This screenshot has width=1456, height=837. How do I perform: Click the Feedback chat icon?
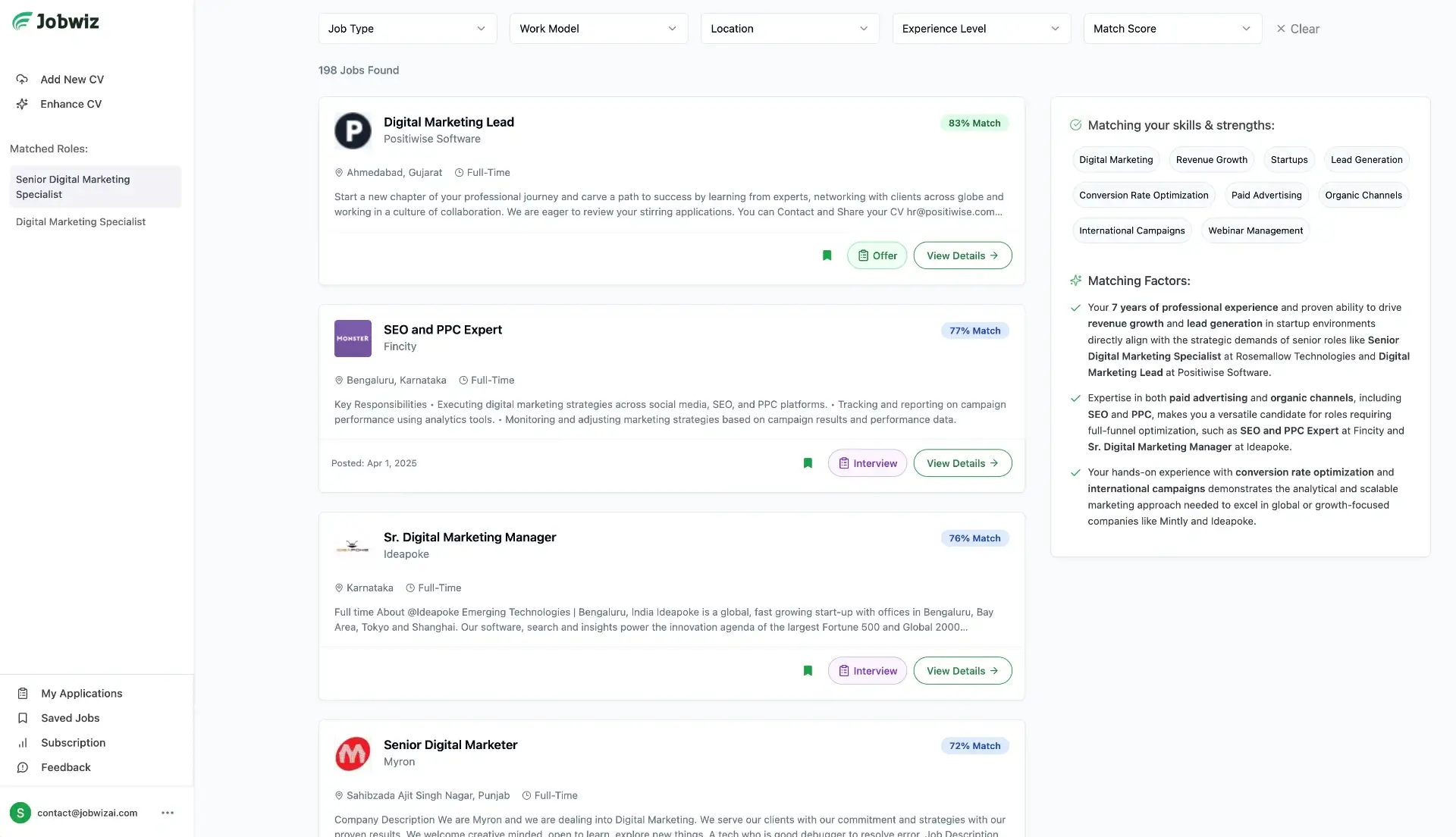(23, 767)
